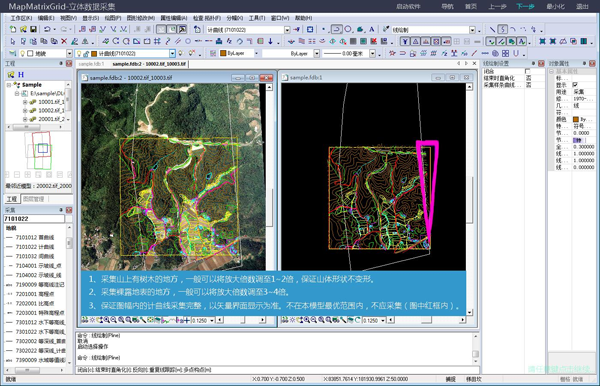Click the Save disk icon in toolbar

click(x=34, y=29)
